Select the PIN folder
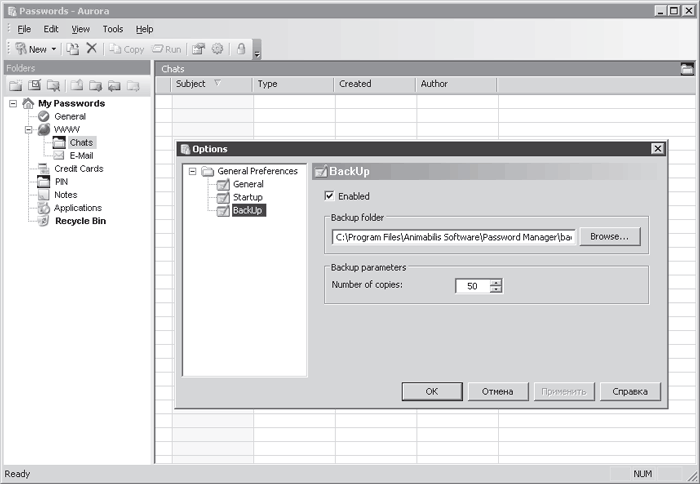 point(61,182)
